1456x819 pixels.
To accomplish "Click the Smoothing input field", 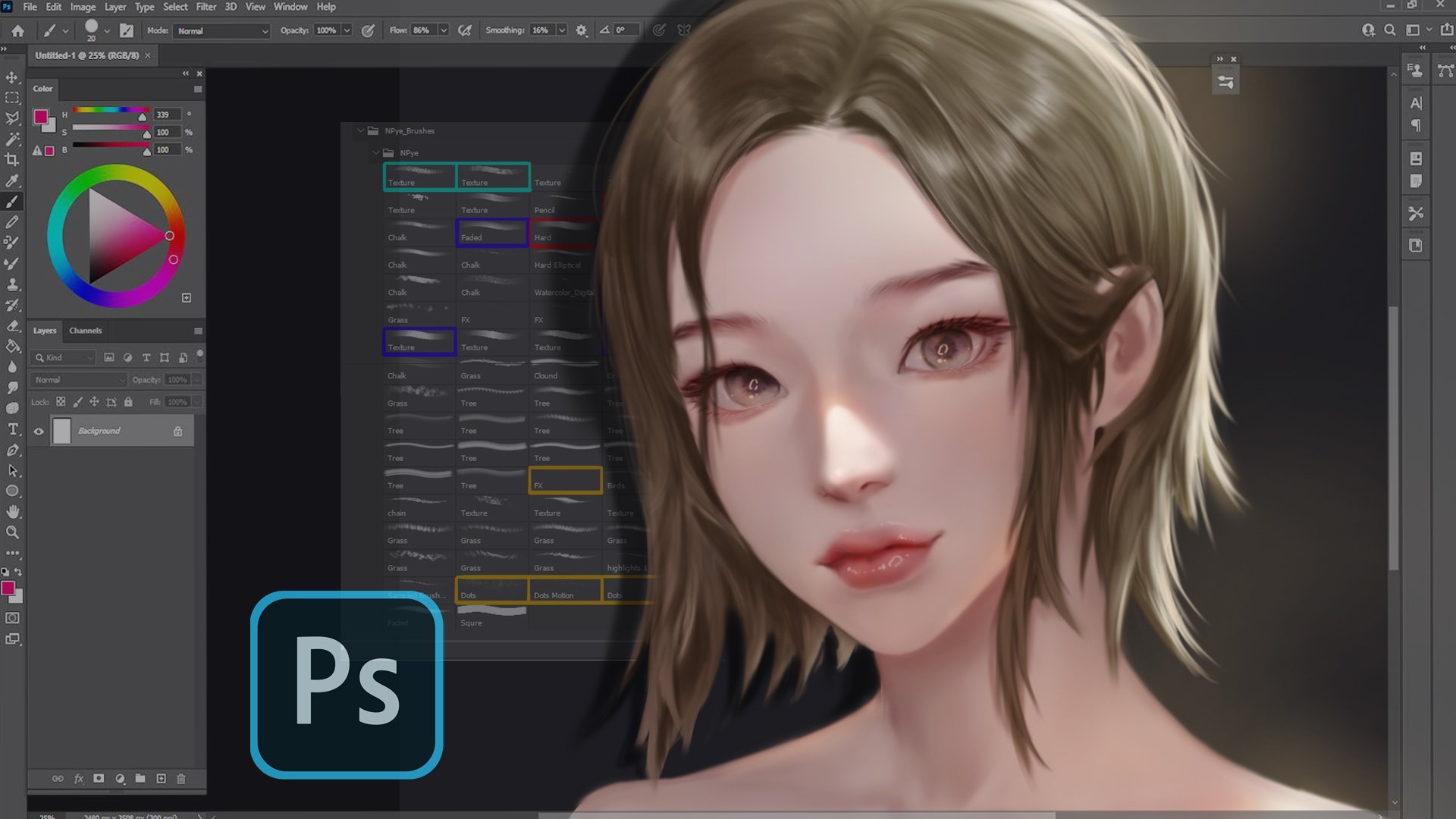I will tap(541, 30).
